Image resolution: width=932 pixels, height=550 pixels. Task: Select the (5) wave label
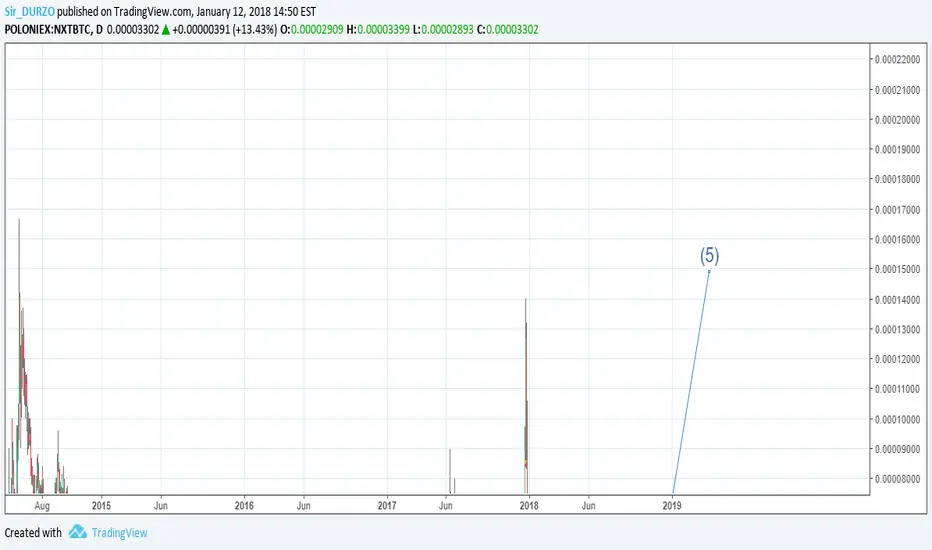click(x=709, y=255)
